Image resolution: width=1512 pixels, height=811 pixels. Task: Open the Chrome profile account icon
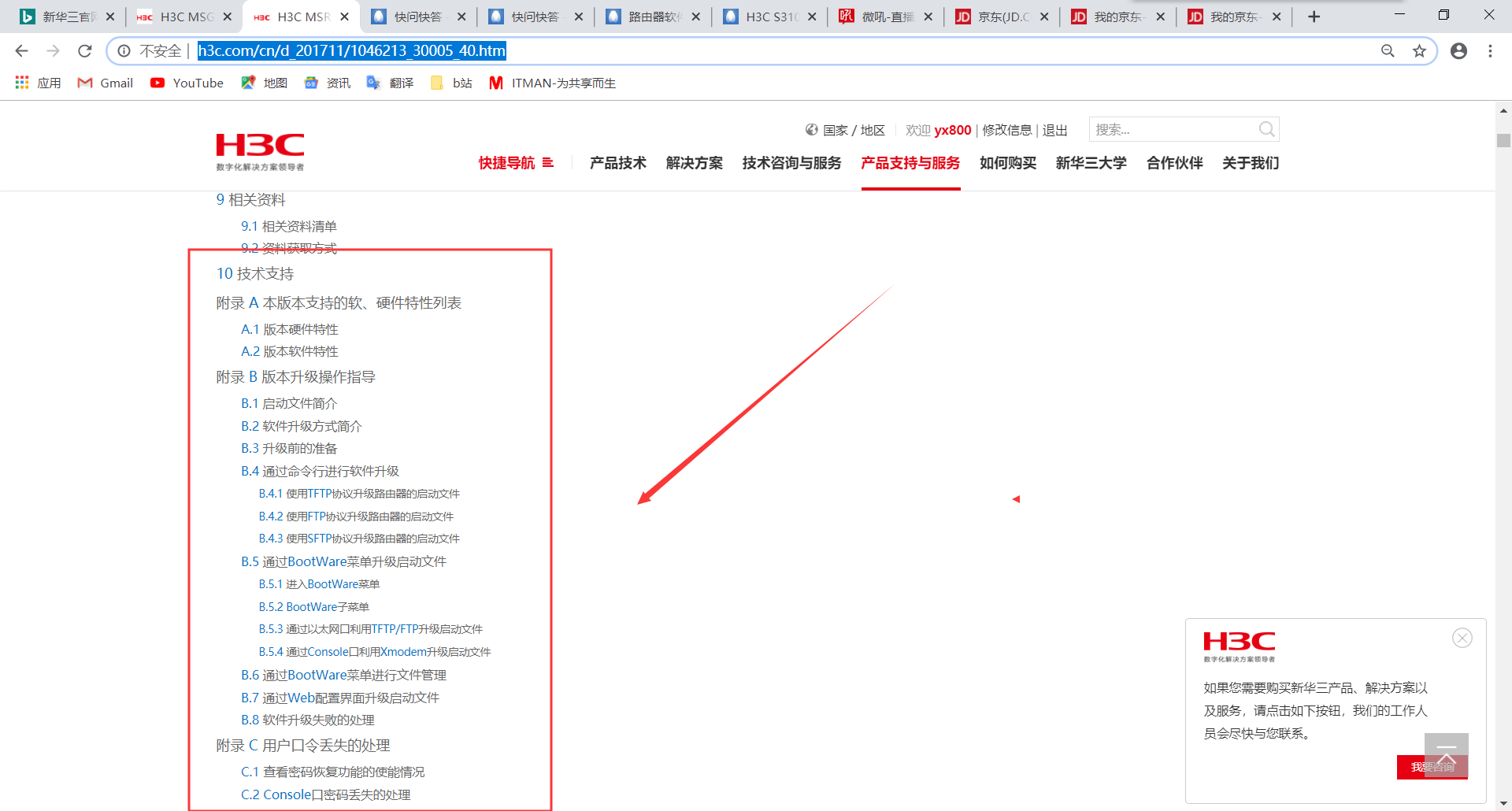(1458, 51)
